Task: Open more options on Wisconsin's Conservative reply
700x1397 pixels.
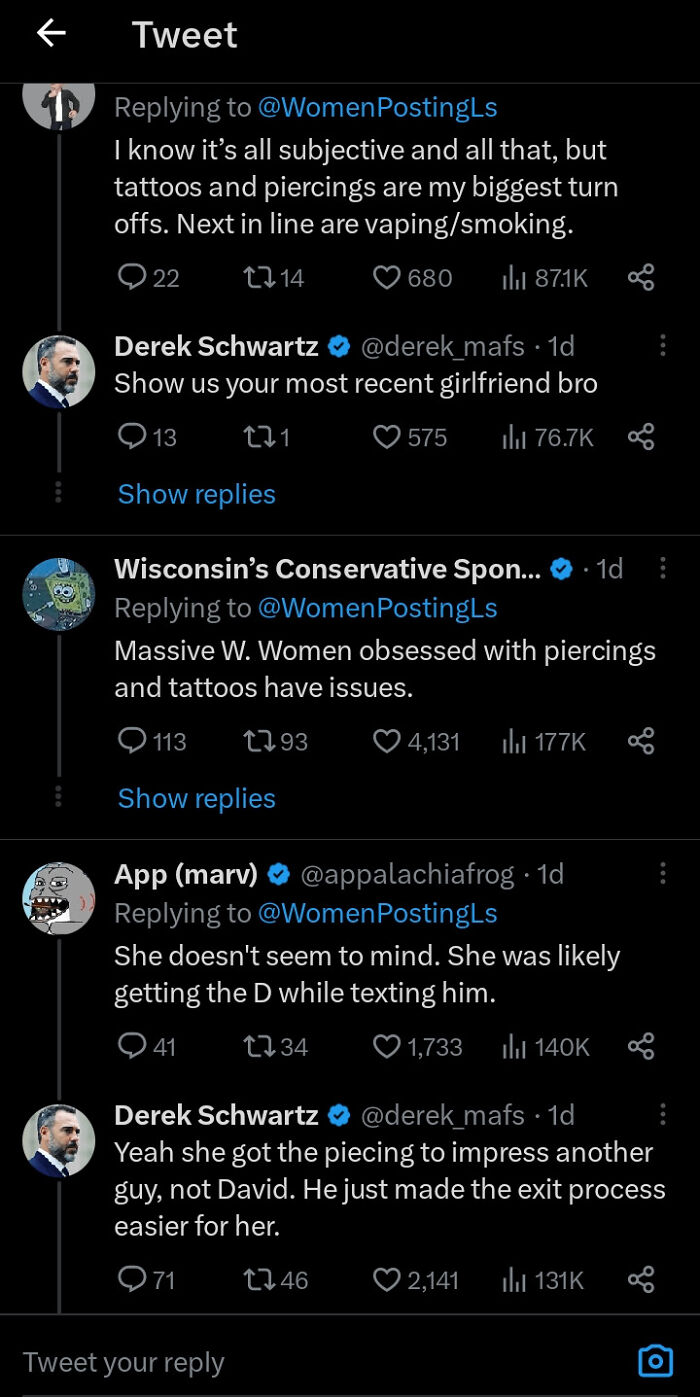Action: 663,567
